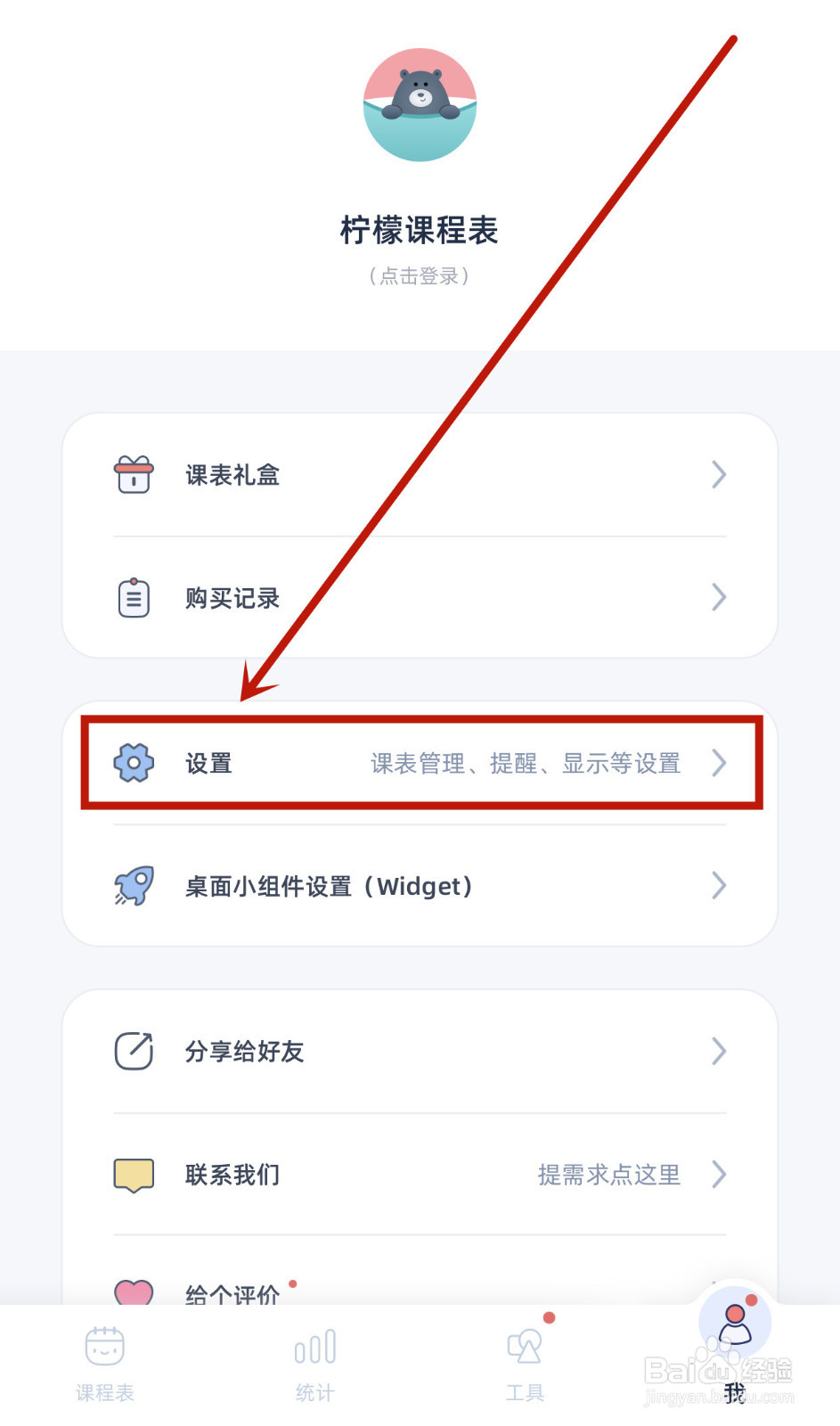This screenshot has height=1426, width=840.
Task: Tap the 提需求点这里 hint text
Action: [x=609, y=1175]
